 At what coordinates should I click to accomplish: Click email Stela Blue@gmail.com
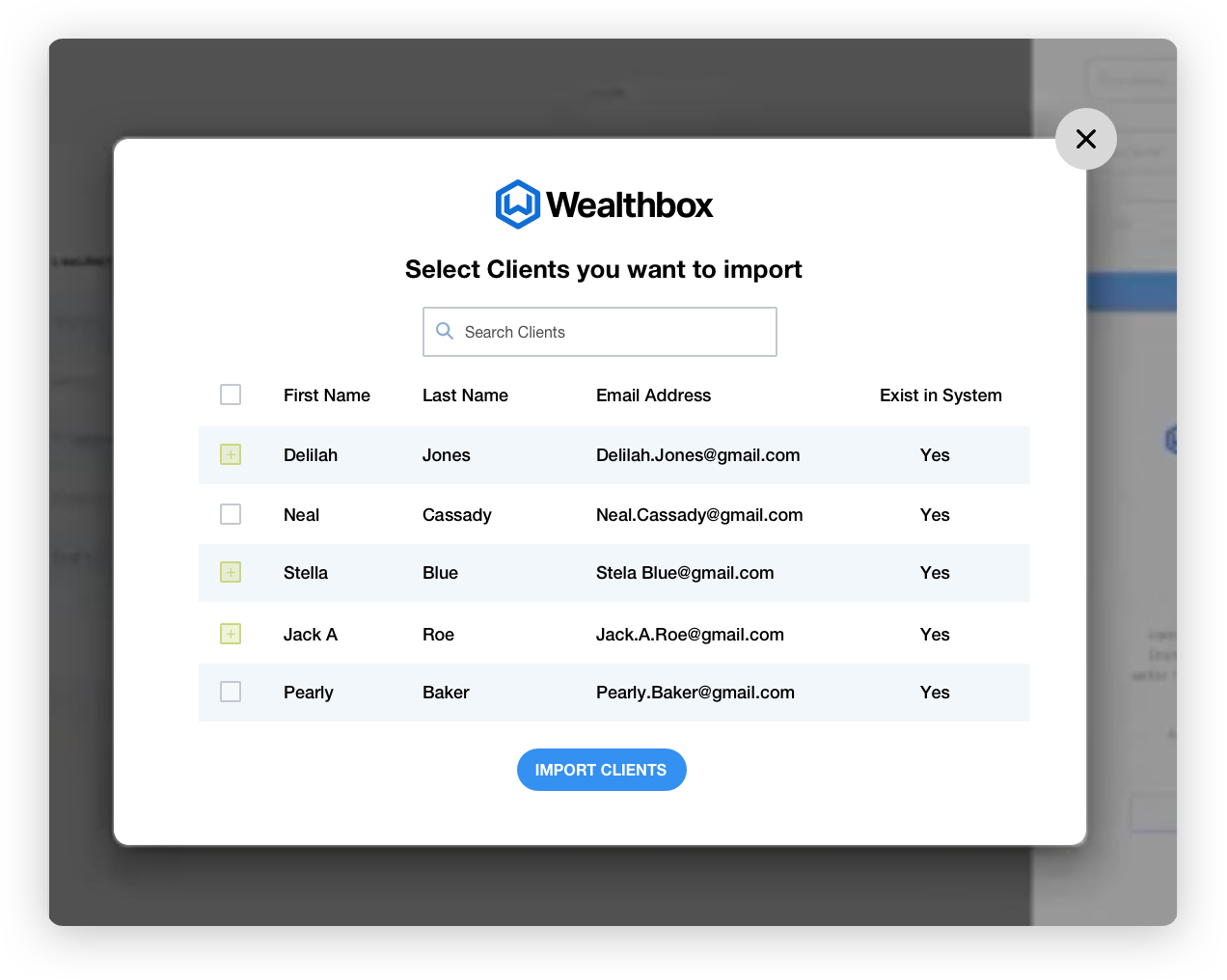coord(685,573)
